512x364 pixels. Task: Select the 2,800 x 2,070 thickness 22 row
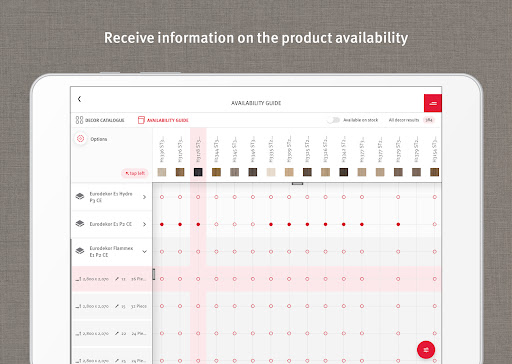(112, 333)
